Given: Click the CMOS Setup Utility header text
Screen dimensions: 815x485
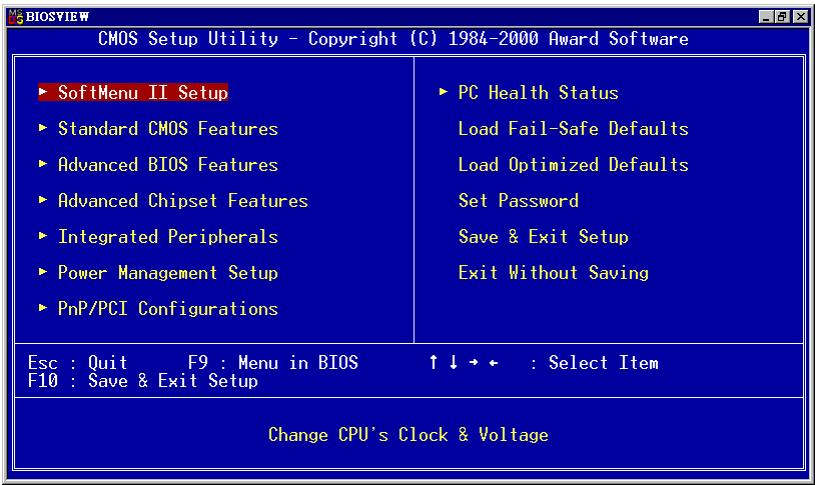Looking at the screenshot, I should (393, 38).
